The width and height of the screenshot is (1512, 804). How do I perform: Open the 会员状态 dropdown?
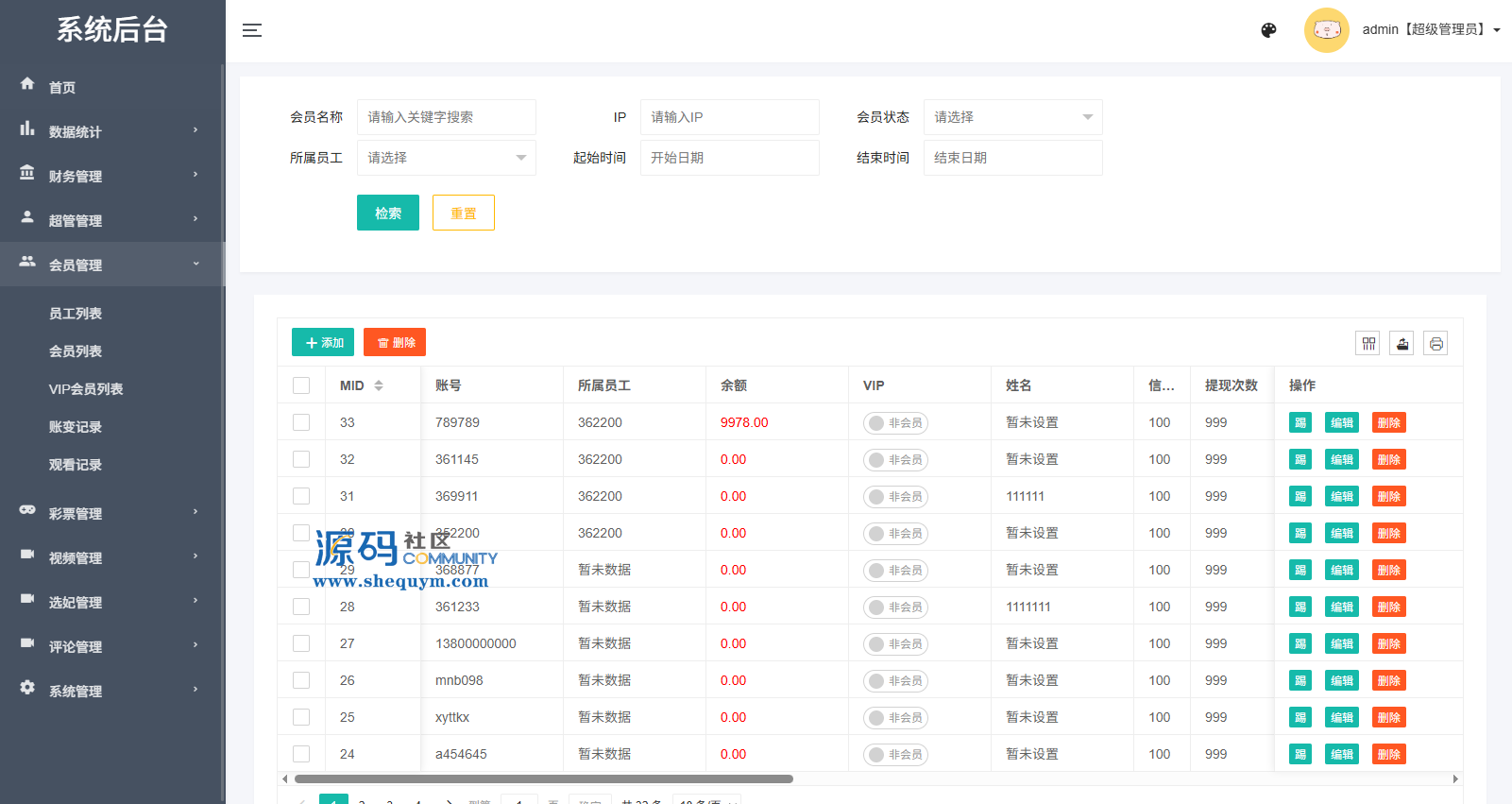[x=1012, y=117]
